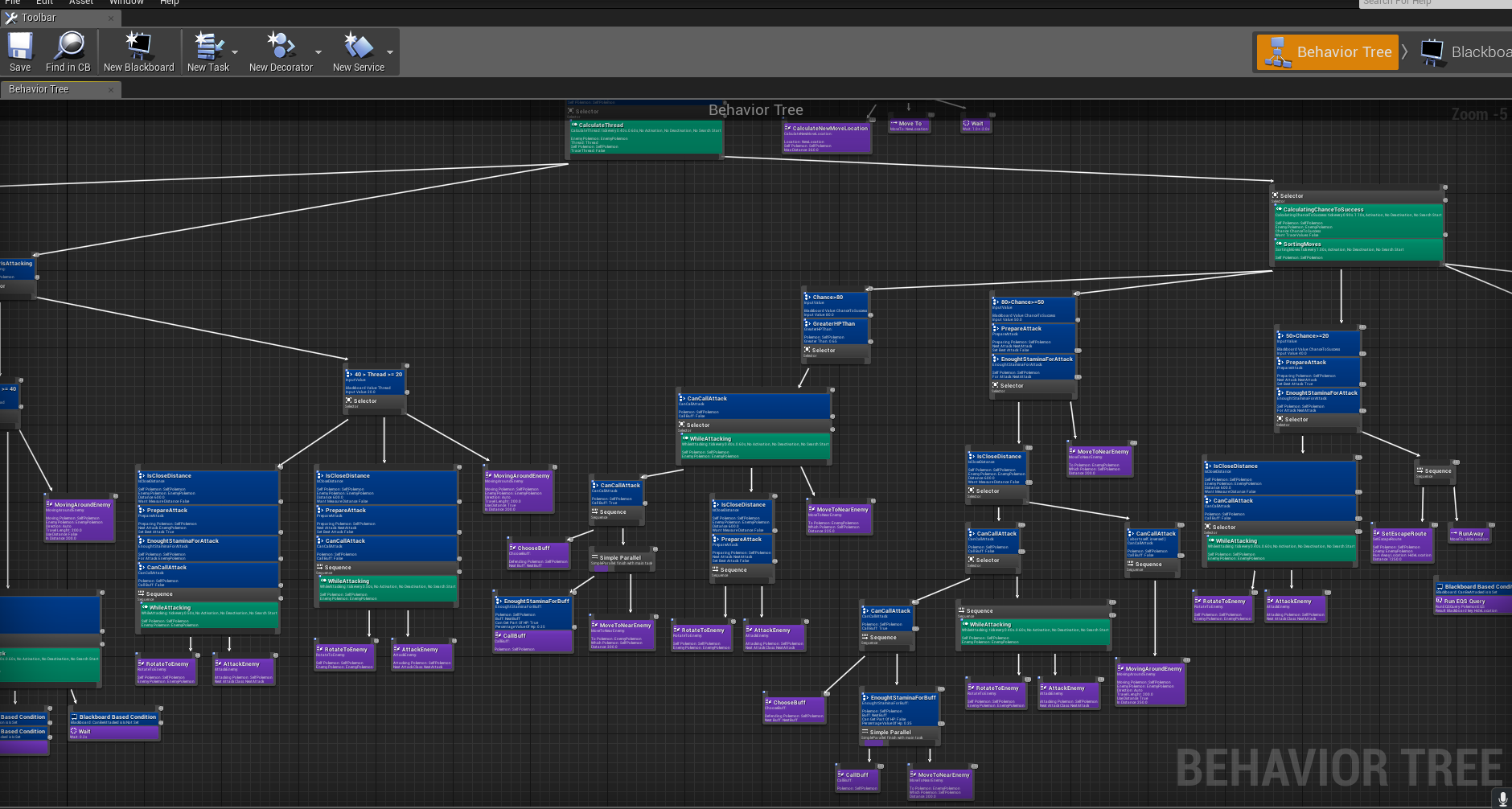The height and width of the screenshot is (809, 1512).
Task: Click the New Decorator toolbar icon
Action: coord(281,52)
